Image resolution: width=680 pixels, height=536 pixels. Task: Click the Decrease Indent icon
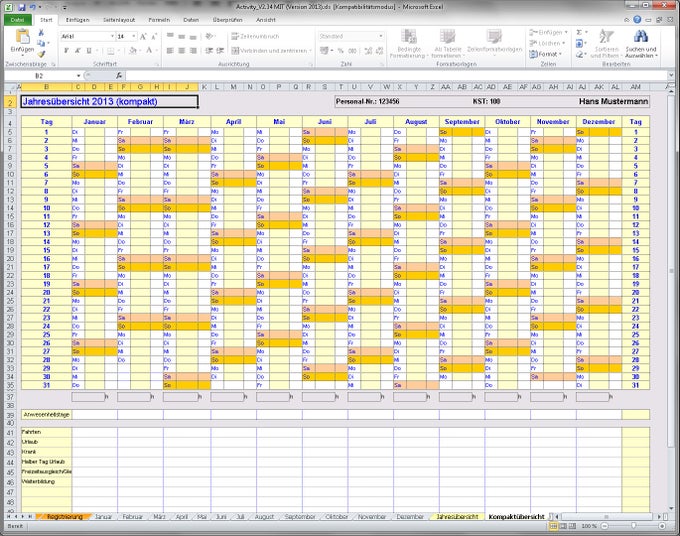209,51
